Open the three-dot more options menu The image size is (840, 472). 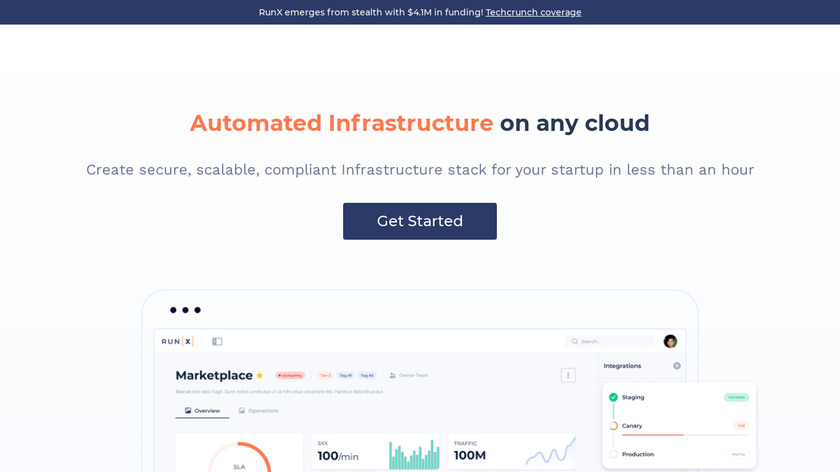pos(568,375)
